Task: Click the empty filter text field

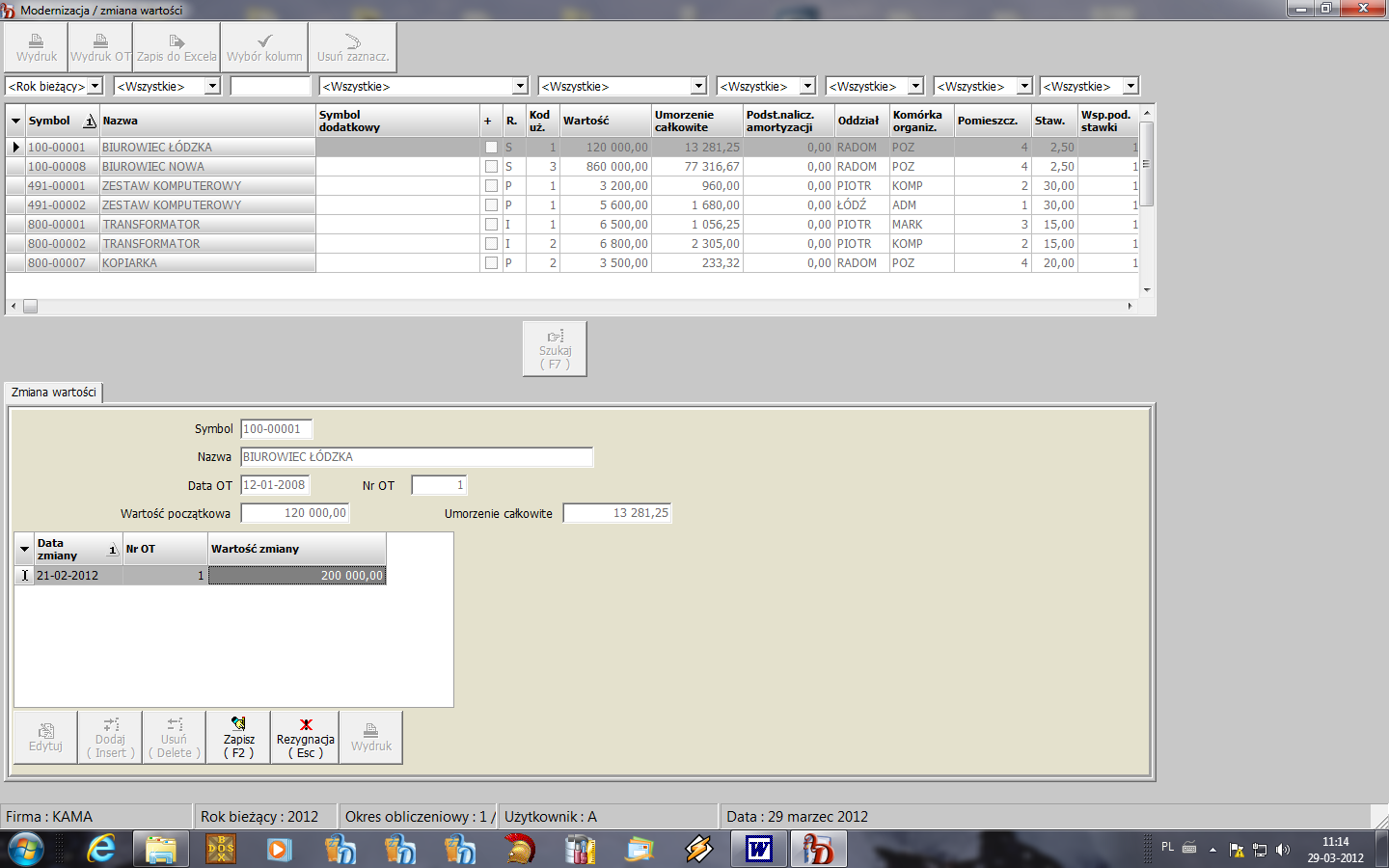Action: pos(271,86)
